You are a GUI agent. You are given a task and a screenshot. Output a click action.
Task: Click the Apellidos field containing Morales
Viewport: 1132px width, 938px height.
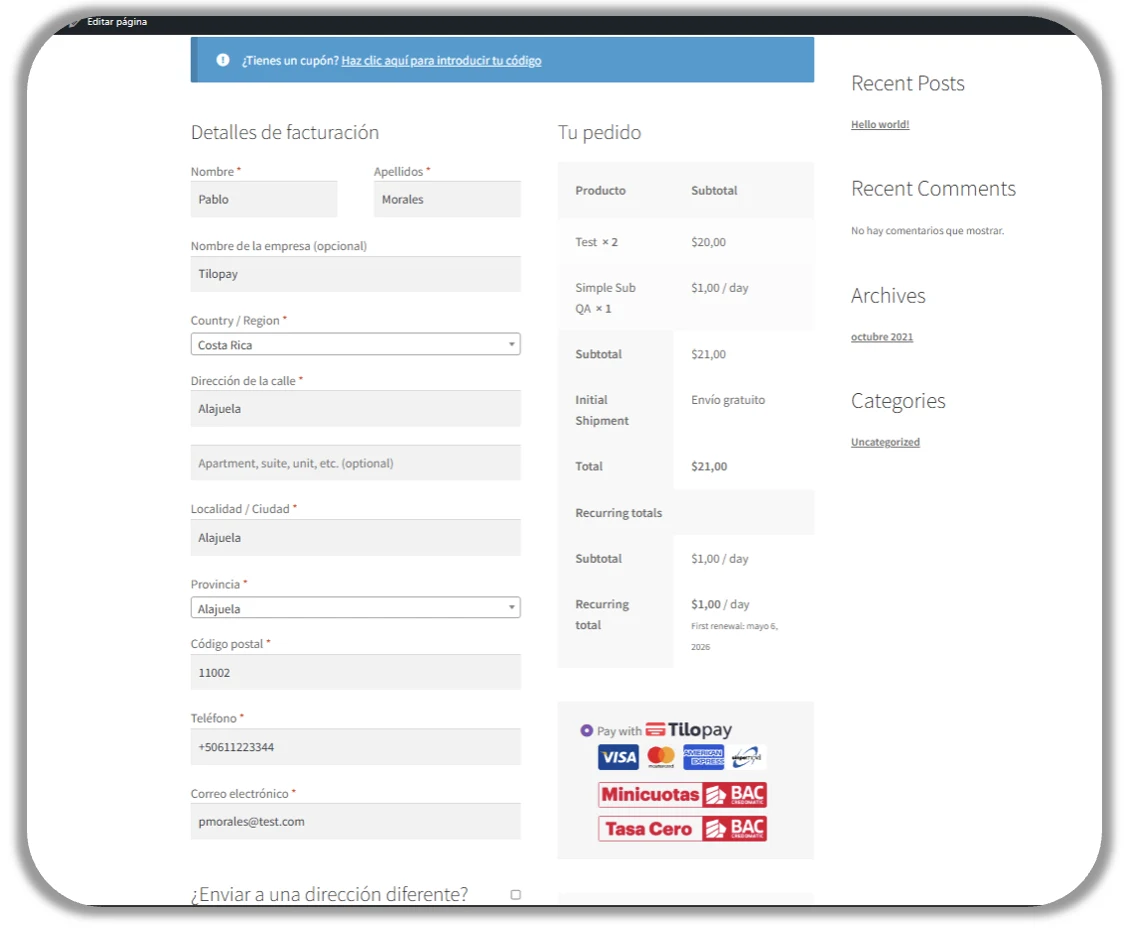click(447, 199)
